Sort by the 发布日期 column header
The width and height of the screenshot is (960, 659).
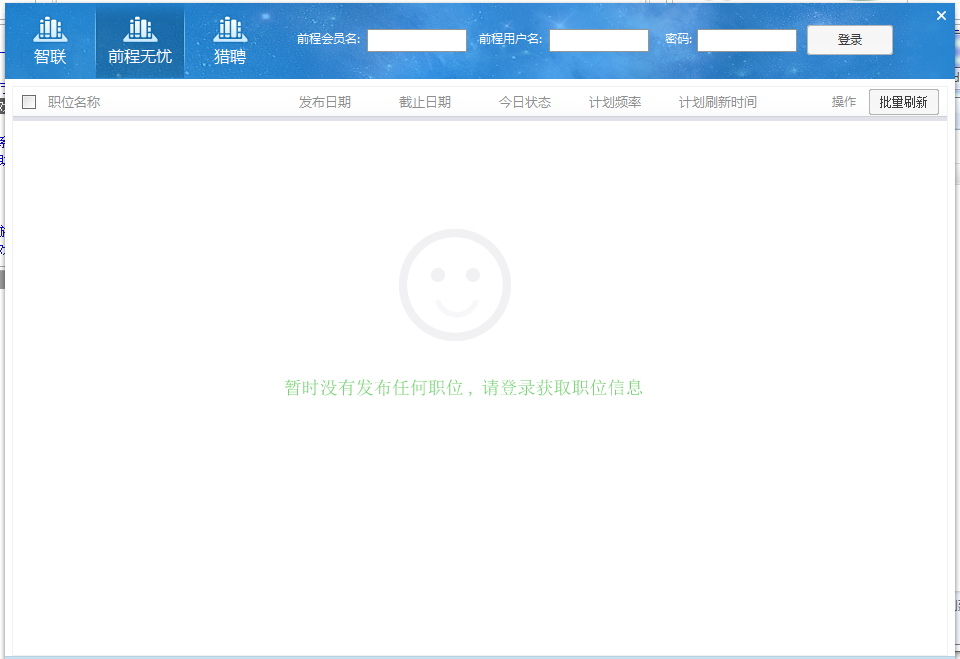coord(324,102)
